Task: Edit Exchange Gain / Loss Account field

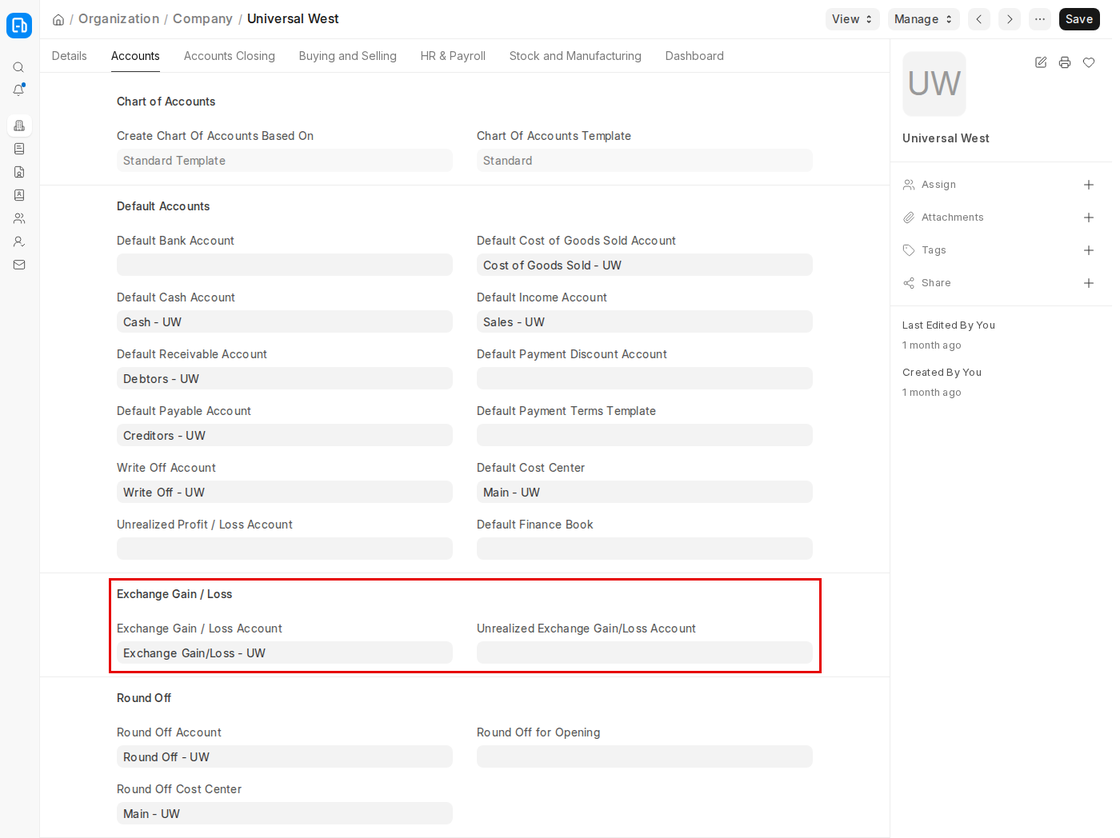Action: click(284, 653)
